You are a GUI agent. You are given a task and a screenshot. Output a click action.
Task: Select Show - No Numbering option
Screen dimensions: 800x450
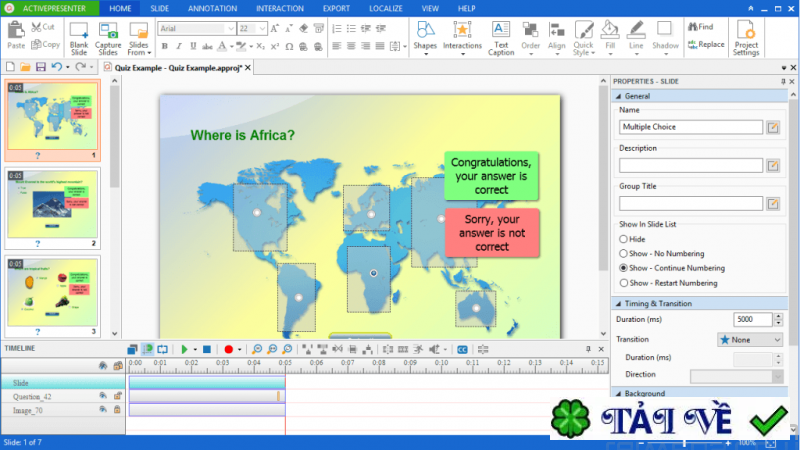point(624,254)
